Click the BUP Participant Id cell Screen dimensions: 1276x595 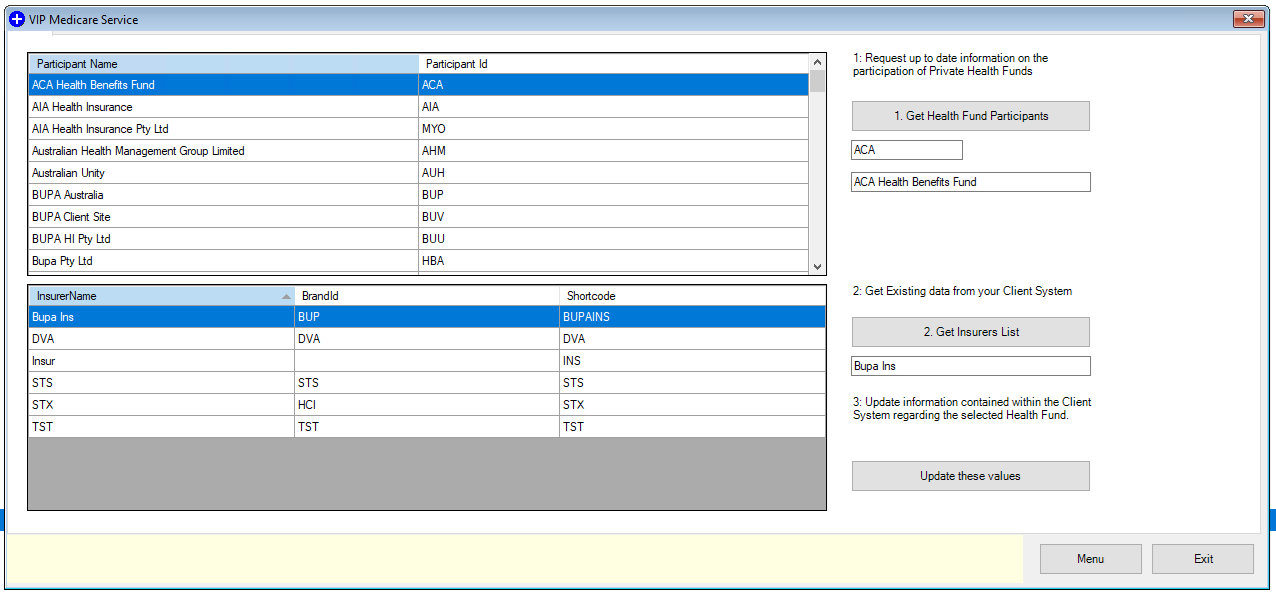pos(613,195)
